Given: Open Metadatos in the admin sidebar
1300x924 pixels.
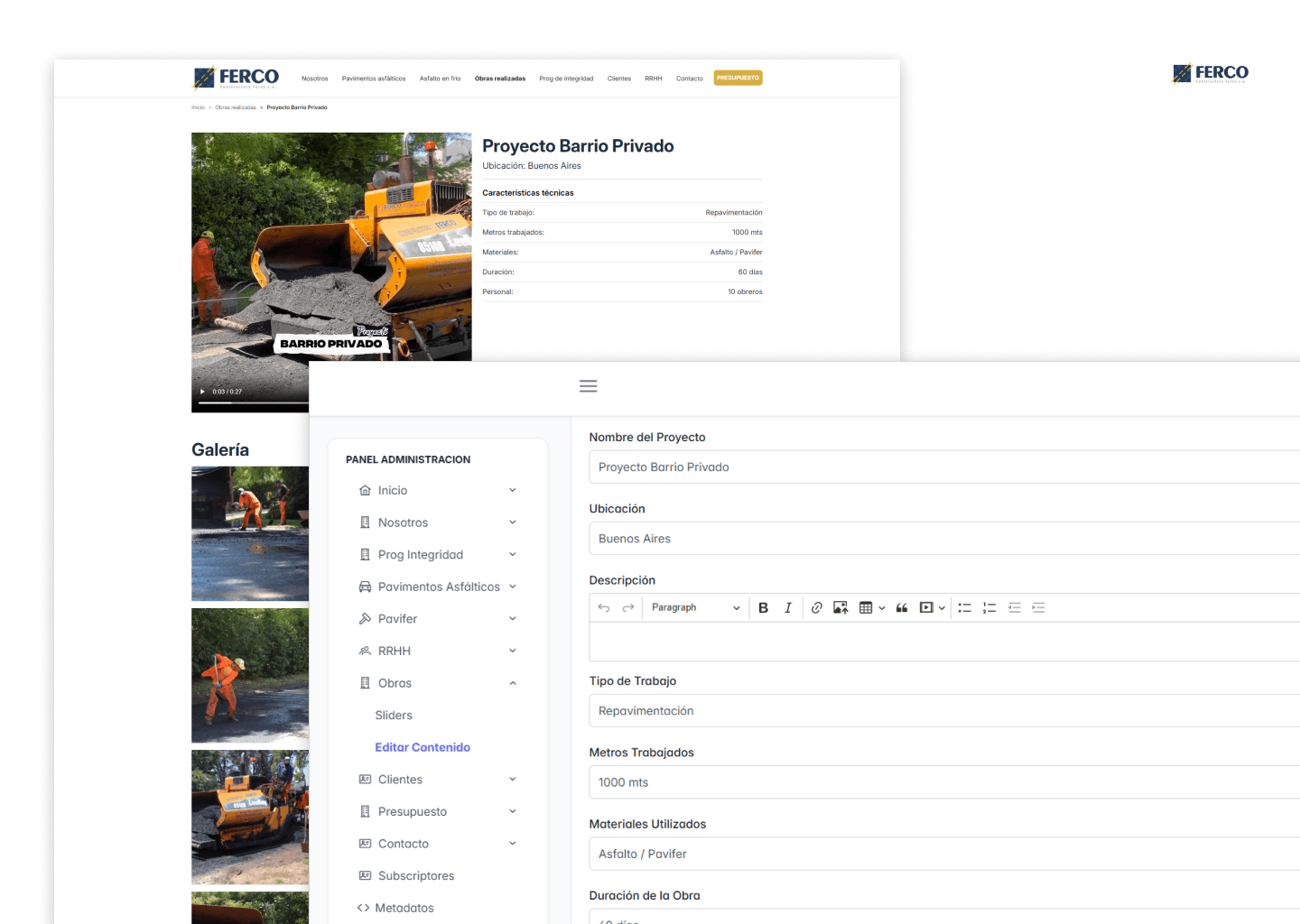Looking at the screenshot, I should click(x=404, y=908).
